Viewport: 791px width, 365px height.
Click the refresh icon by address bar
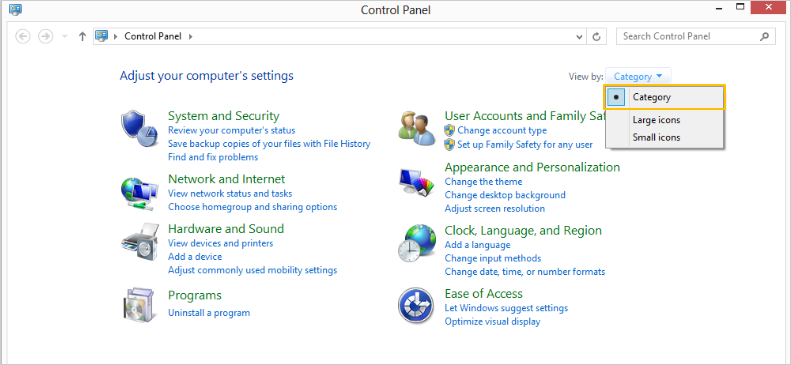coord(596,36)
